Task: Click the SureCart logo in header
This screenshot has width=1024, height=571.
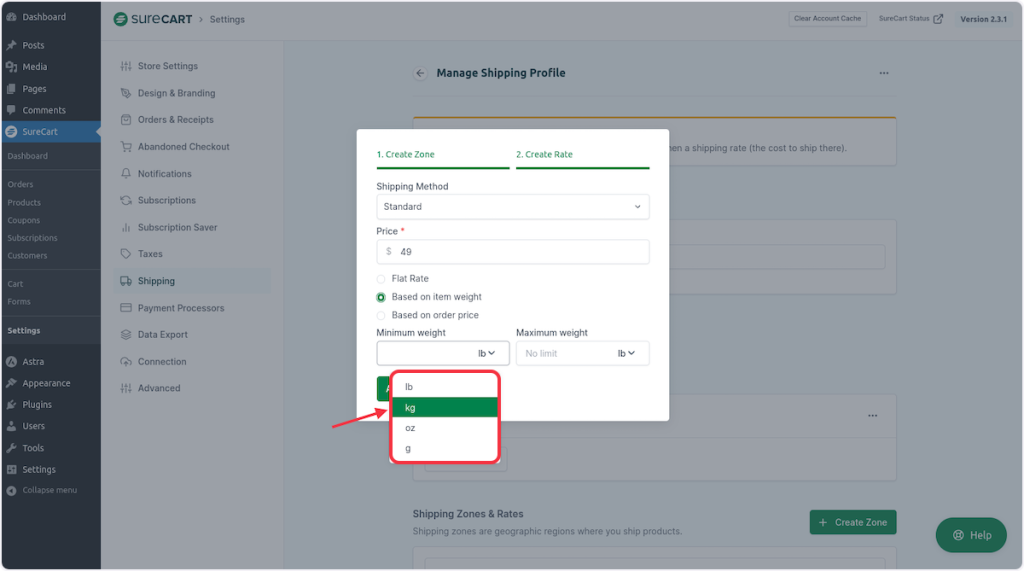Action: click(153, 19)
